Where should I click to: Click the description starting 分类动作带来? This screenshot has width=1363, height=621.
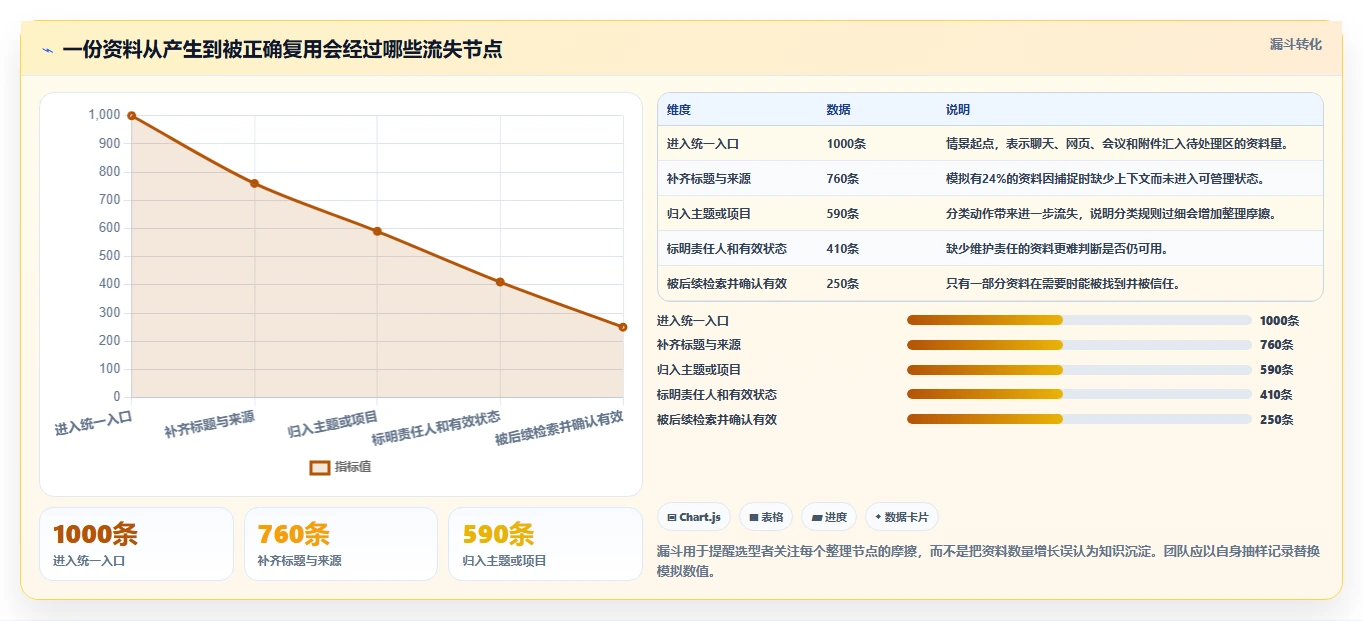point(1111,214)
